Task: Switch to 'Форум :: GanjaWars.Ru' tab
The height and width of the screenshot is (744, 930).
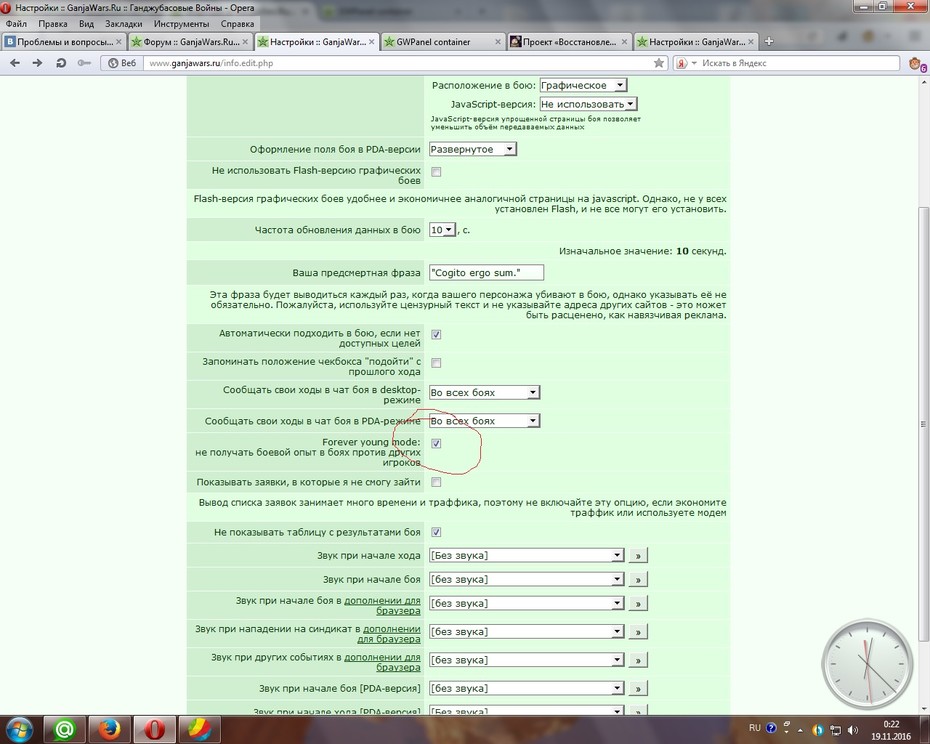Action: (x=190, y=42)
